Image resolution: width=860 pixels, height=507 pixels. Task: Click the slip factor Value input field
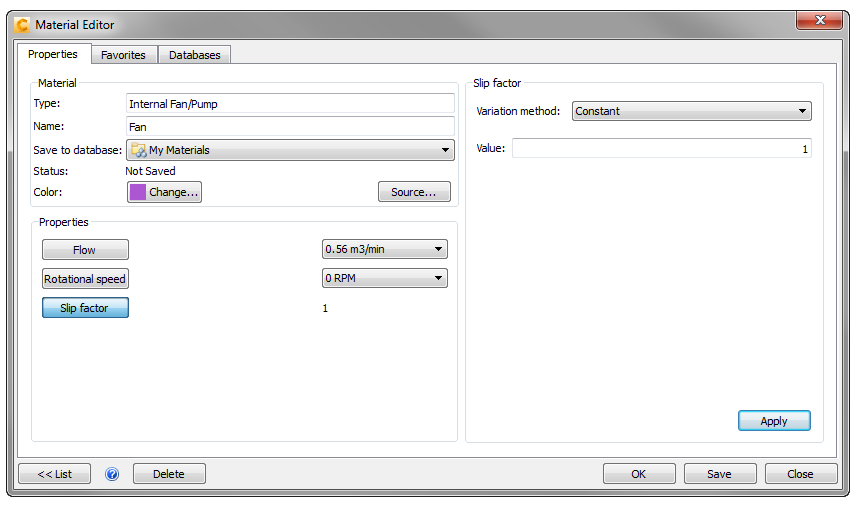pos(661,148)
